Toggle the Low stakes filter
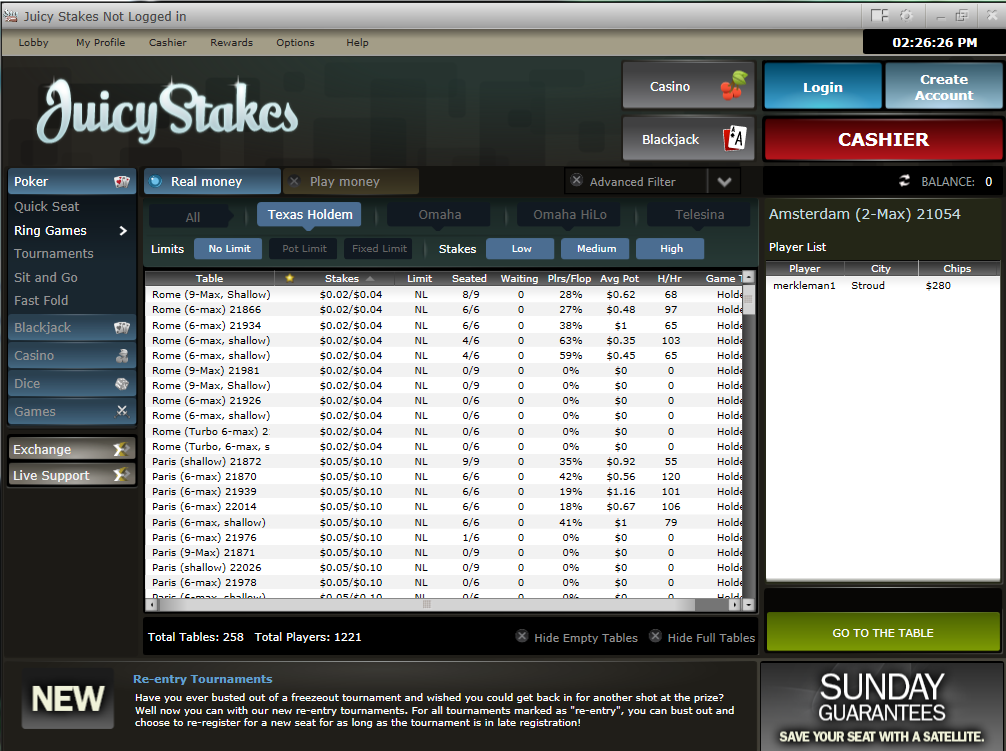Screen dimensions: 1006x751 (520, 248)
